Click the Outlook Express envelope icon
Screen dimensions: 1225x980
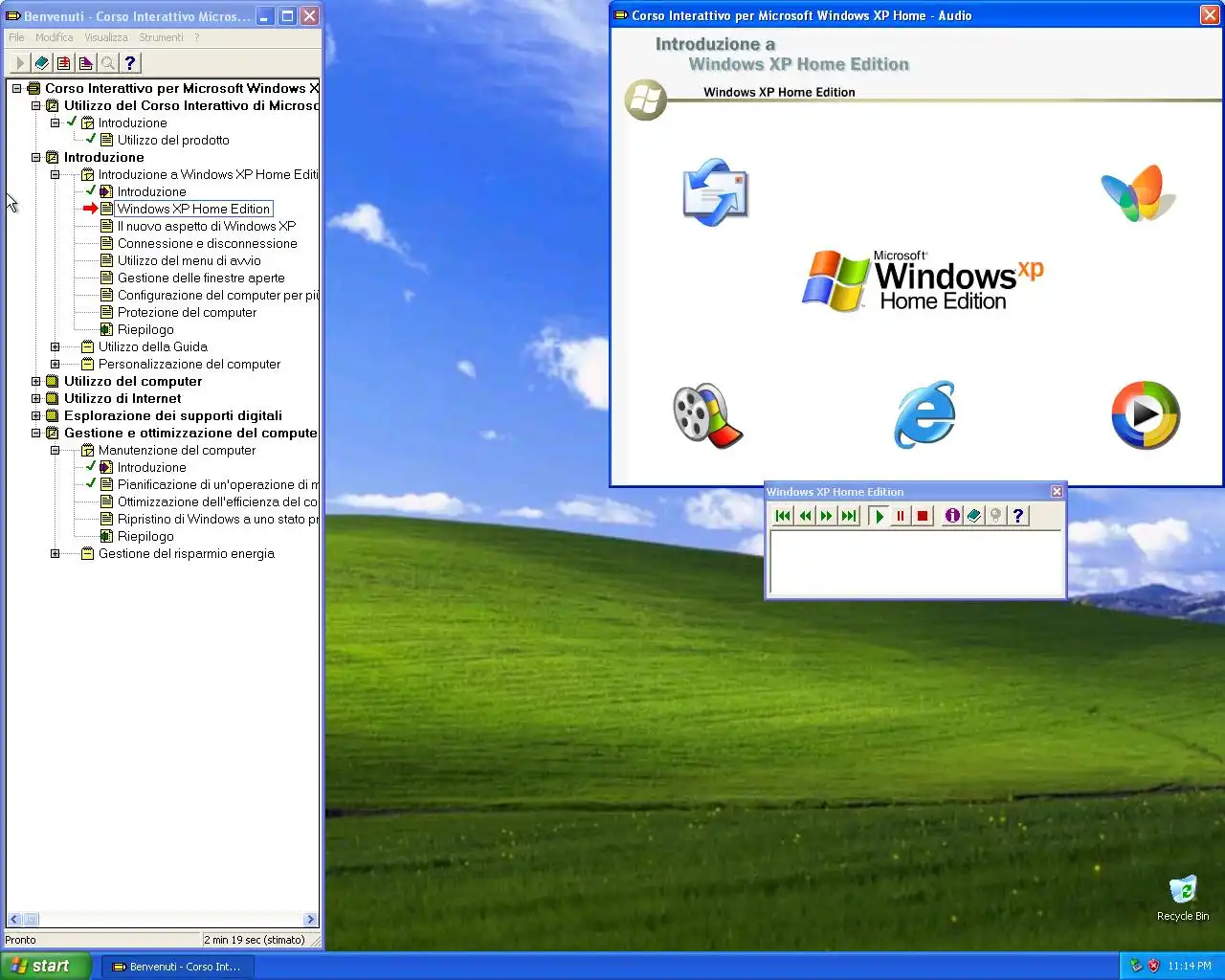[x=715, y=192]
